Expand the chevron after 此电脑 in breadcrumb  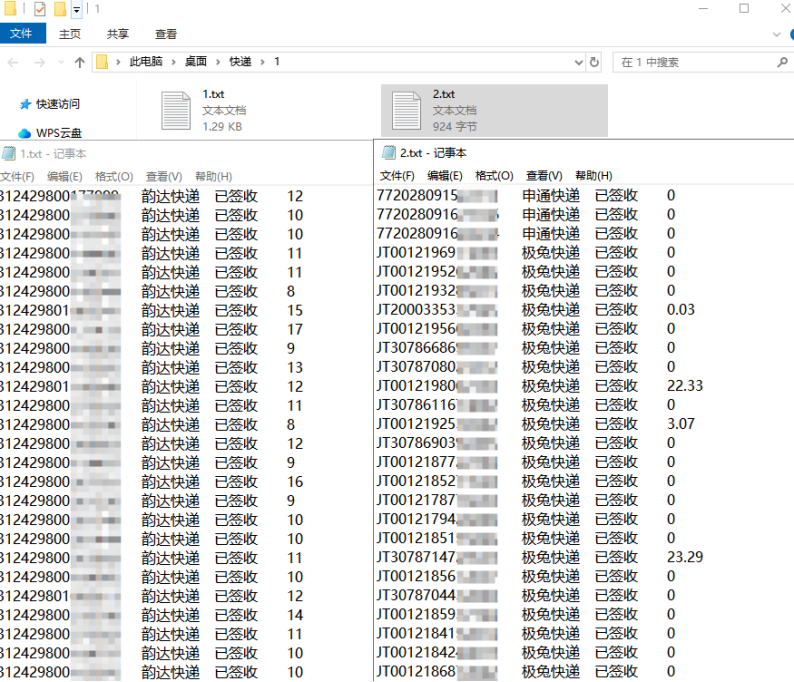[174, 62]
